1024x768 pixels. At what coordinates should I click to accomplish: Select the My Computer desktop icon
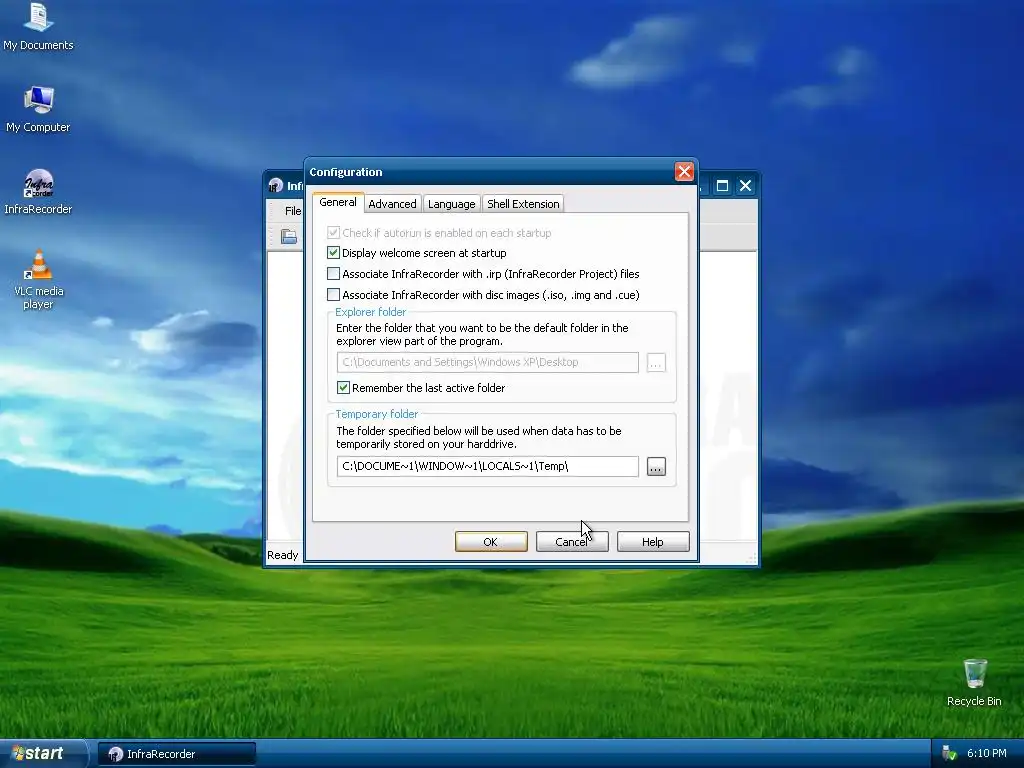pyautogui.click(x=38, y=109)
